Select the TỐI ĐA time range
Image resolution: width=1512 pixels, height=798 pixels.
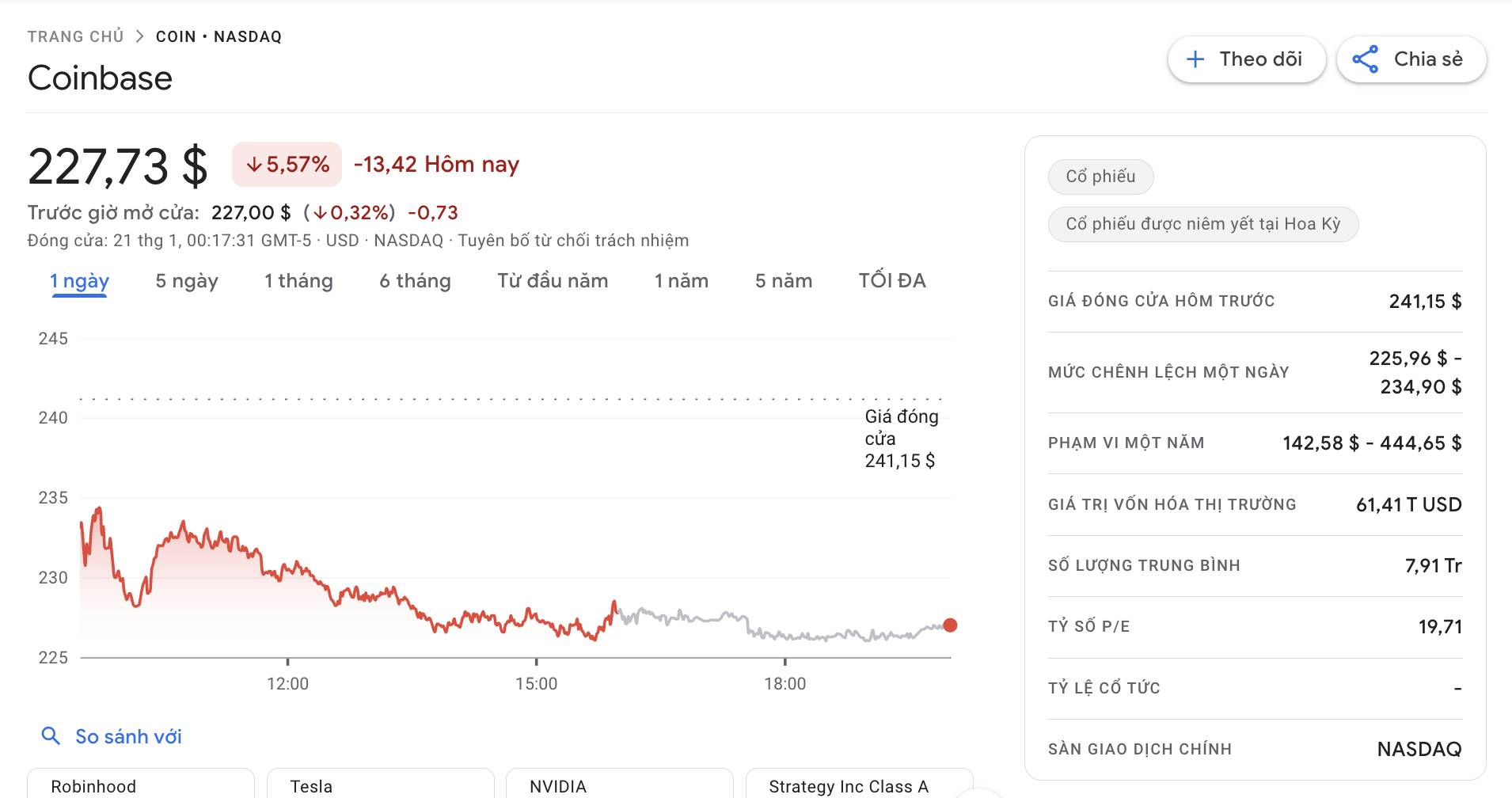pyautogui.click(x=892, y=281)
